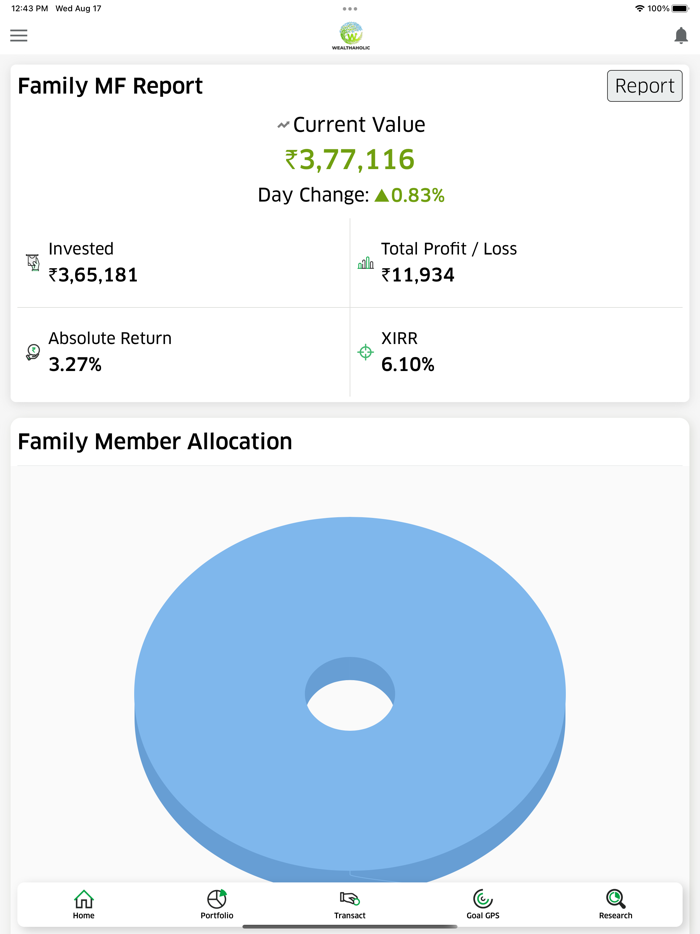
Task: Select the Transact icon in bottom navigation
Action: coord(349,899)
